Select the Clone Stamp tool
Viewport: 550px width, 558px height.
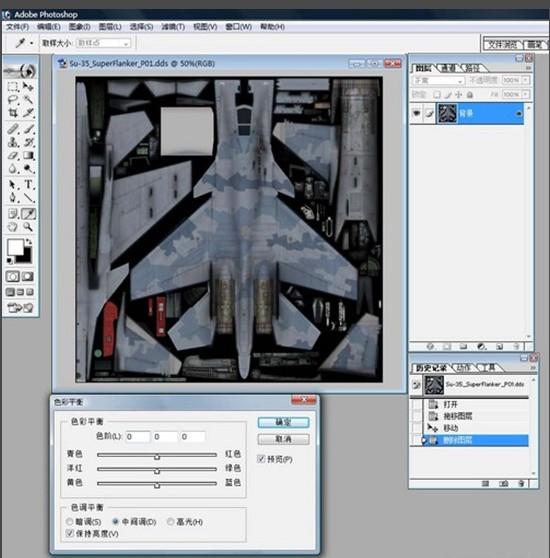tap(13, 142)
